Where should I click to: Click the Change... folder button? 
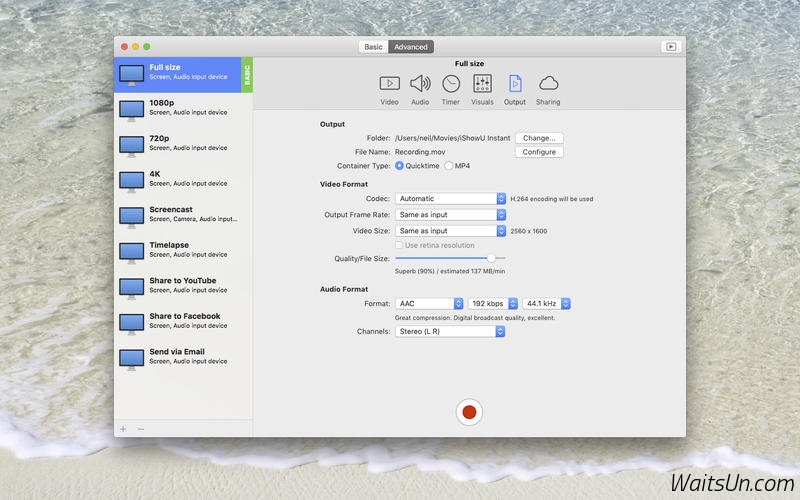[x=539, y=138]
